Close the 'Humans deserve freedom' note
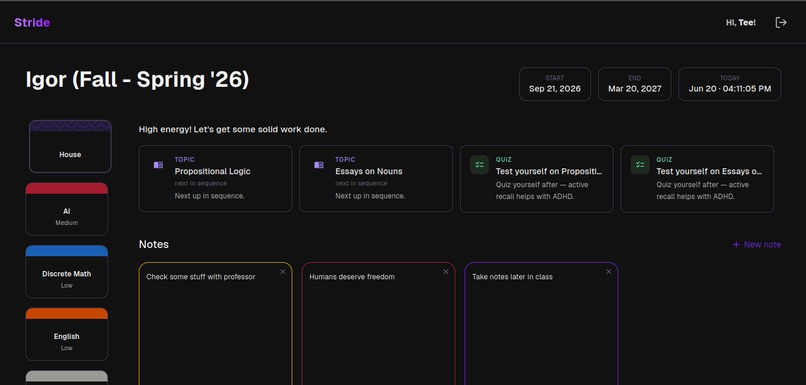Screen dimensions: 806x385 tap(446, 272)
